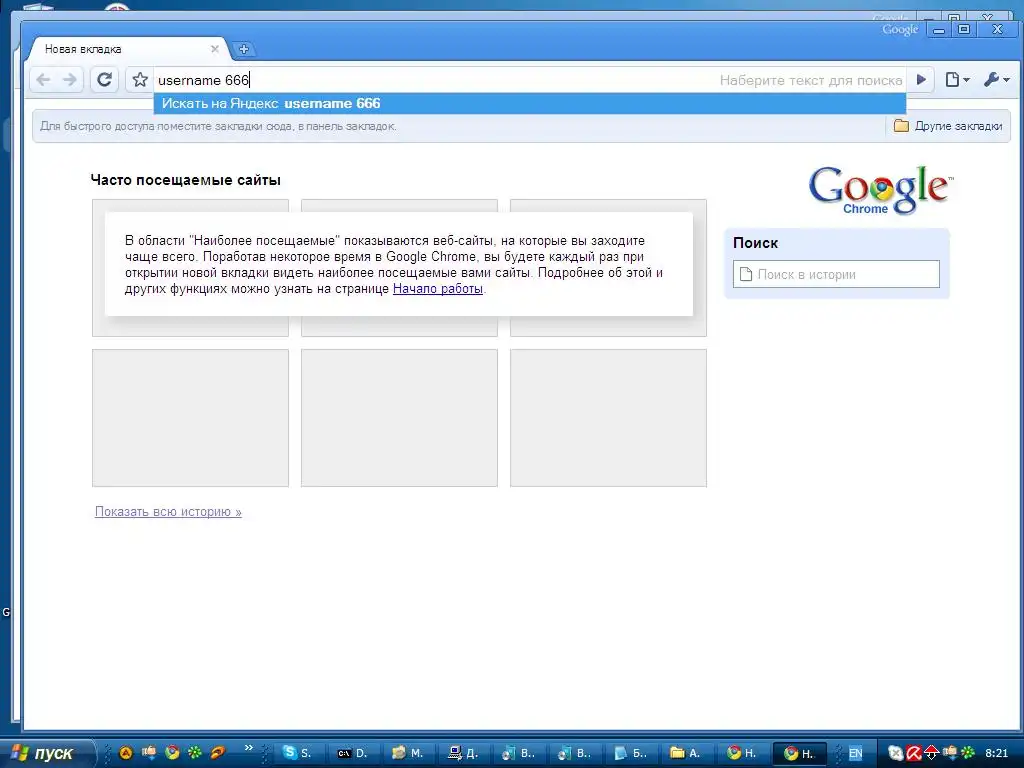Switch to the Д. taskbar button
Image resolution: width=1024 pixels, height=768 pixels.
(x=464, y=753)
